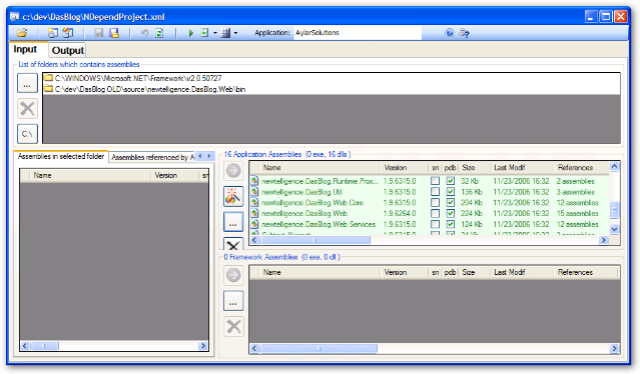Select Assemblies referenced by tab

(x=152, y=157)
